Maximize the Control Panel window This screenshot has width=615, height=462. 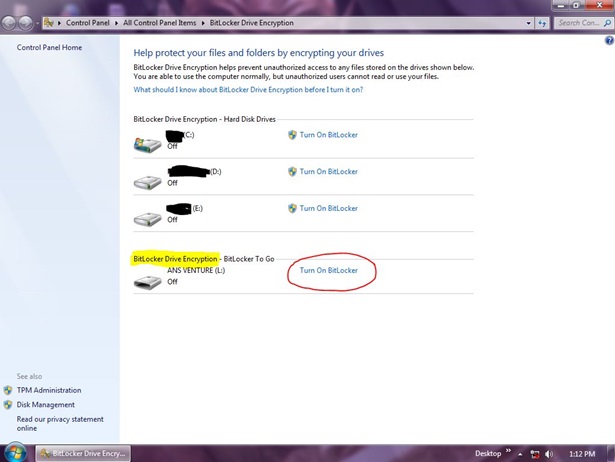[576, 5]
